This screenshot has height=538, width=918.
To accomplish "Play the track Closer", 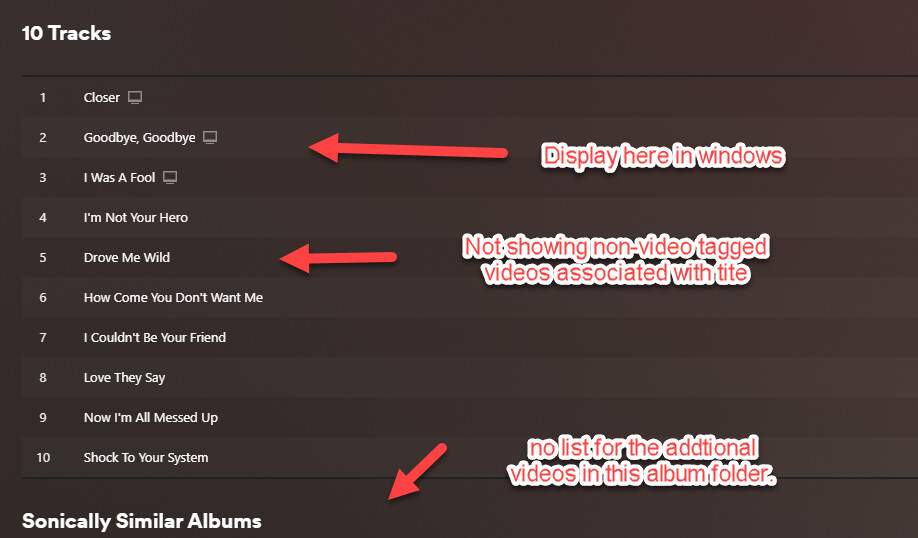I will [102, 97].
